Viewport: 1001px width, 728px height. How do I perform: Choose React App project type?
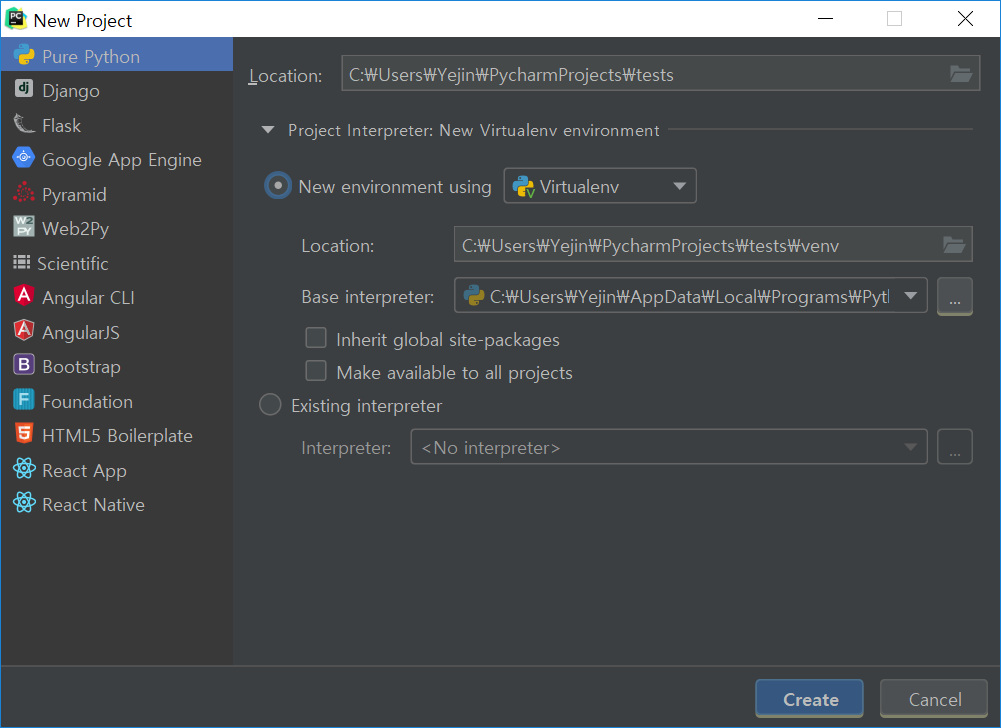(117, 469)
